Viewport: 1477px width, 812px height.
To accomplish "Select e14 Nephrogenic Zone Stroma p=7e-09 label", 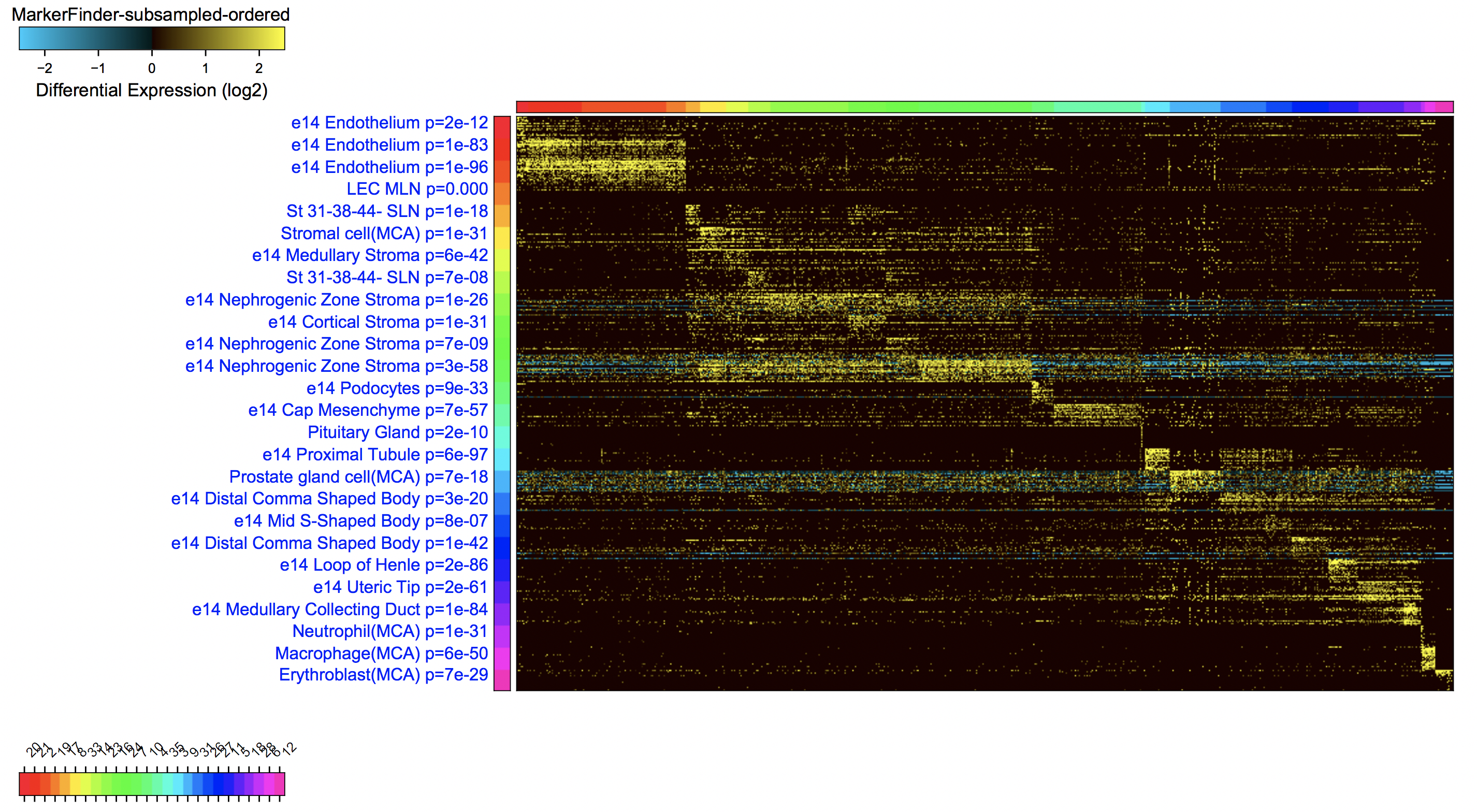I will coord(337,343).
